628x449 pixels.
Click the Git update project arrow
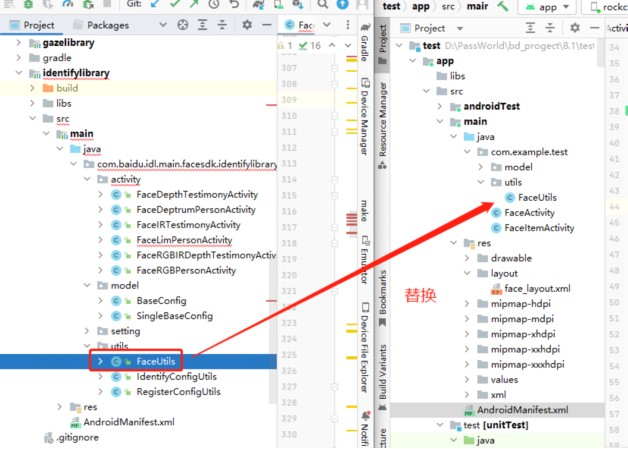[x=155, y=4]
